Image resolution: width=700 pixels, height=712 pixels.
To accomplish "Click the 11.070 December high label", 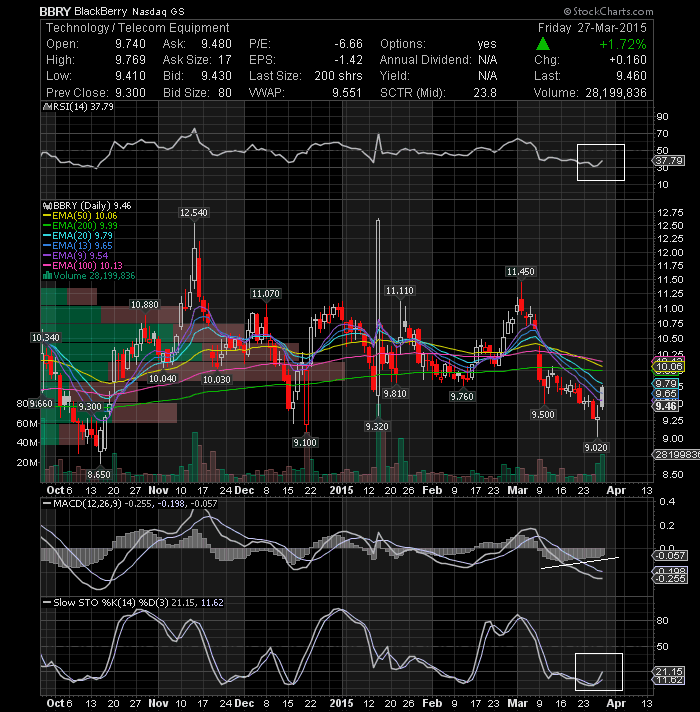I will (266, 294).
